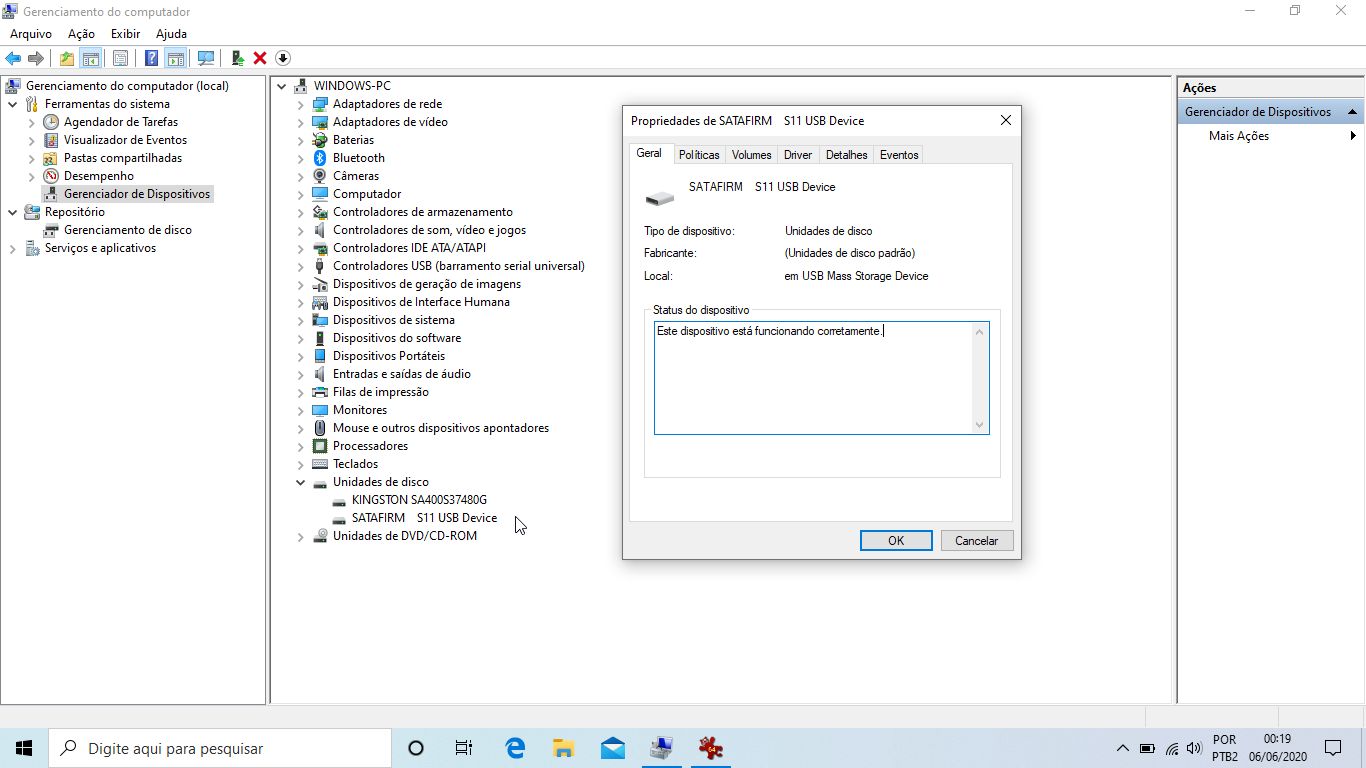Expand Controladores USB category

(300, 266)
